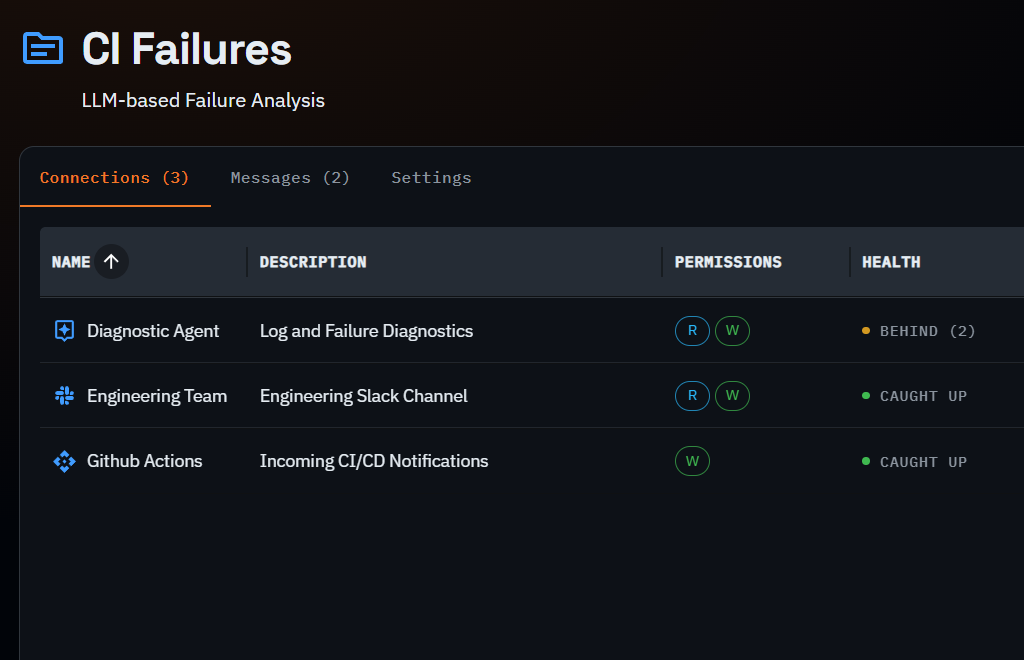Open the Settings tab
Screen dimensions: 1024x660
[x=431, y=178]
